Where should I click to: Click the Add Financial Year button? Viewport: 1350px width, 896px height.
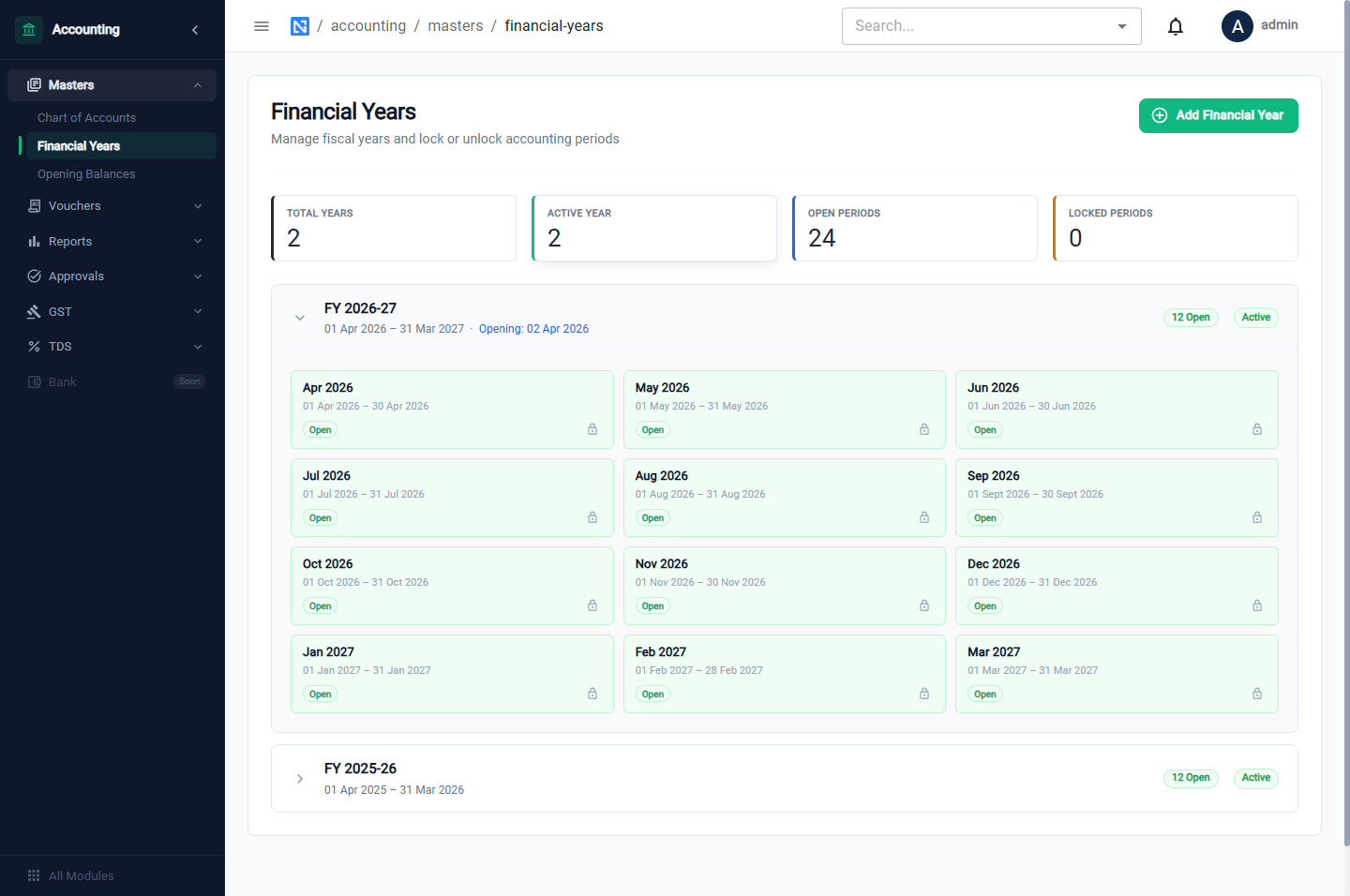(x=1219, y=115)
